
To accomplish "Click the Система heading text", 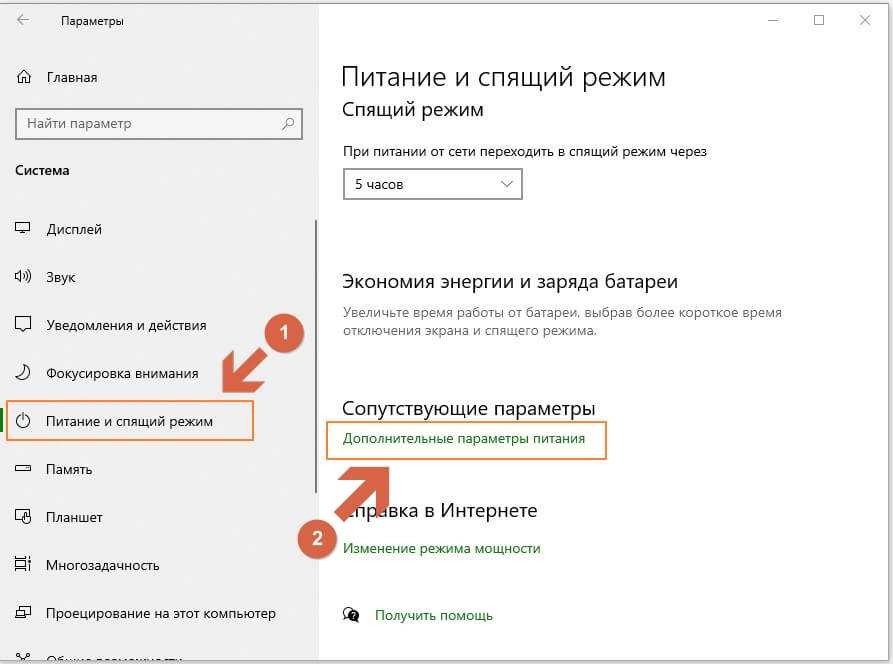I will click(x=42, y=170).
